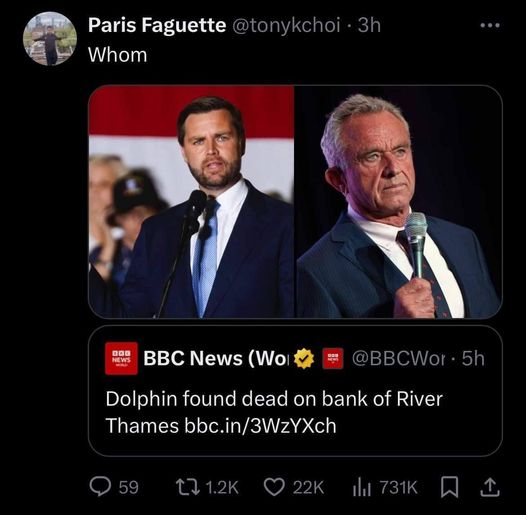Screen dimensions: 526x515
Task: Open quoted tweet about Dolphin found dead
Action: click(295, 391)
